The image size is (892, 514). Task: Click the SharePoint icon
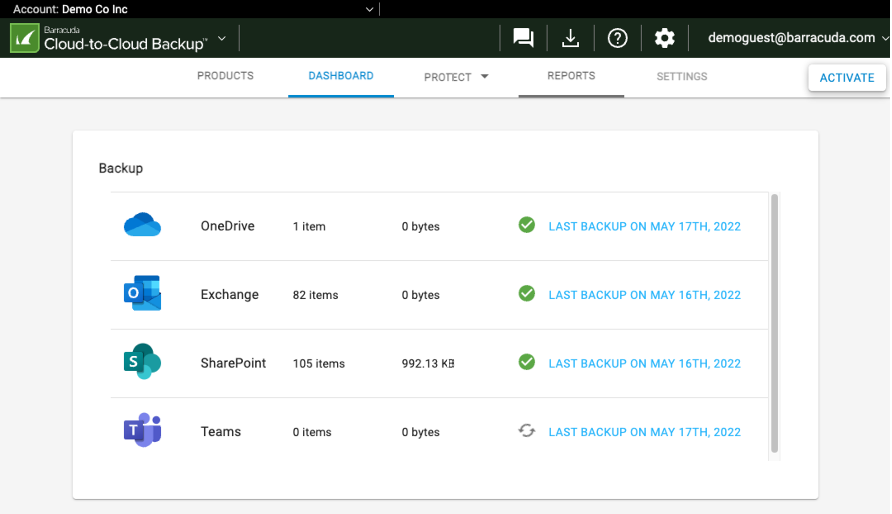pos(142,361)
